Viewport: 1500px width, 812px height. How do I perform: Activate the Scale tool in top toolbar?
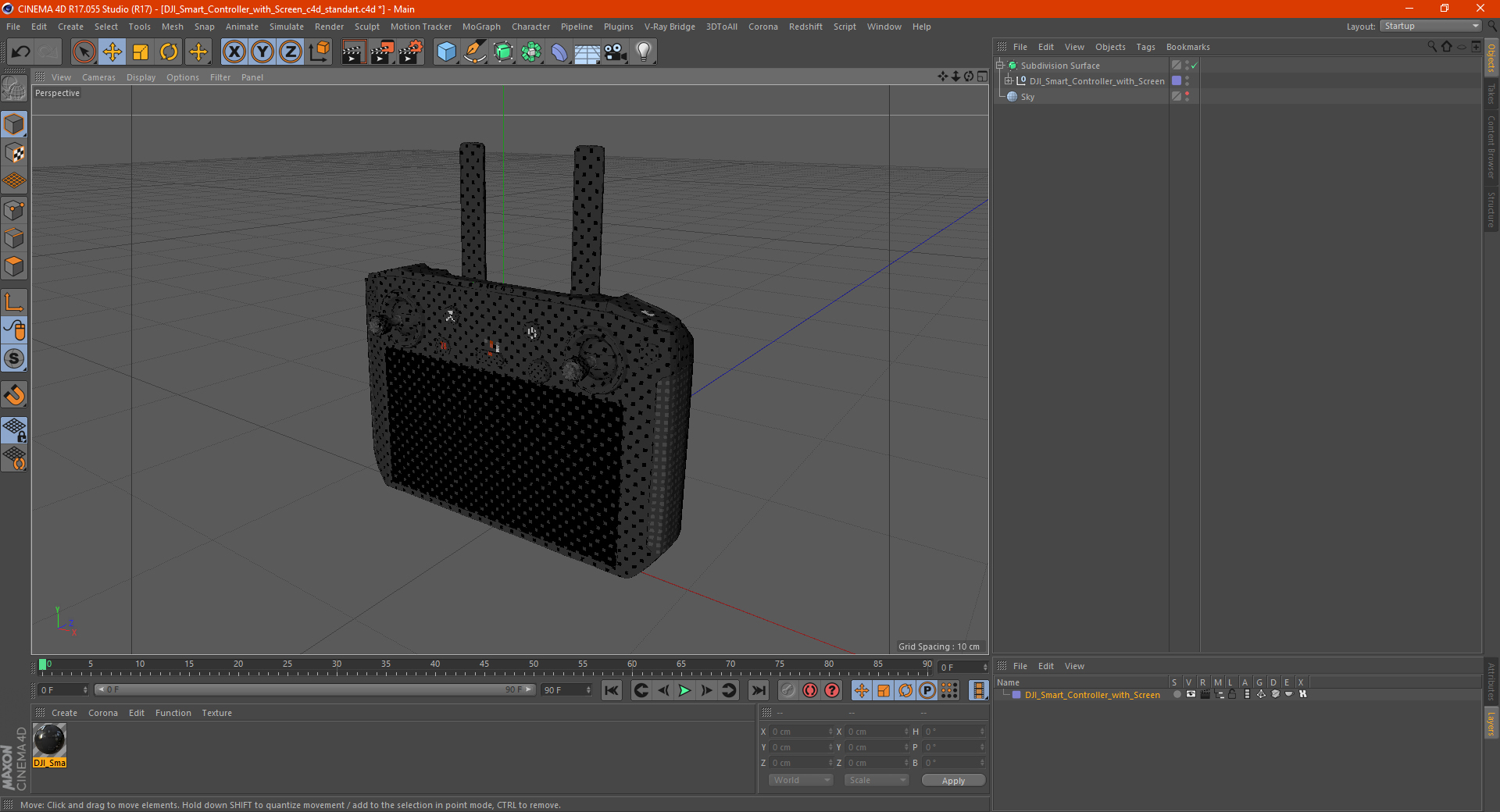point(141,52)
